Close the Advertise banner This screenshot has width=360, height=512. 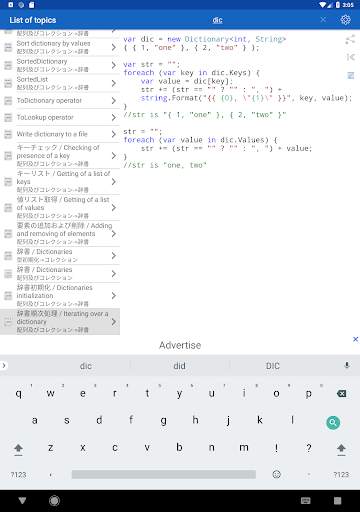click(355, 339)
